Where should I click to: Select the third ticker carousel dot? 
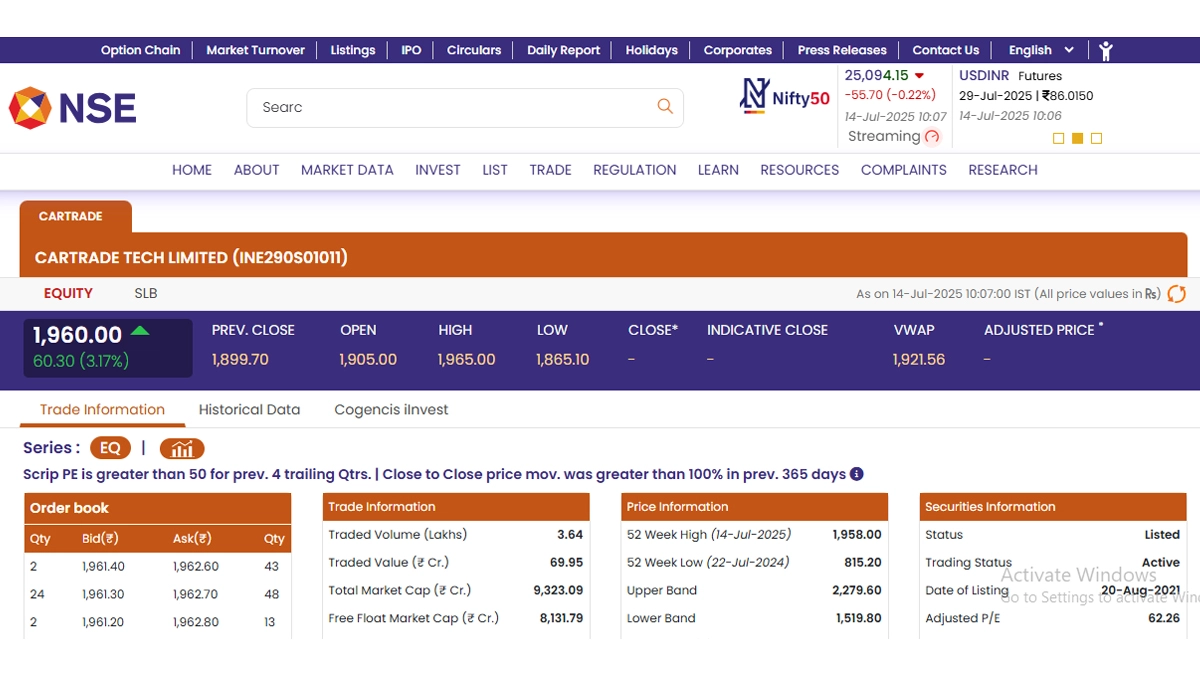coord(1096,139)
